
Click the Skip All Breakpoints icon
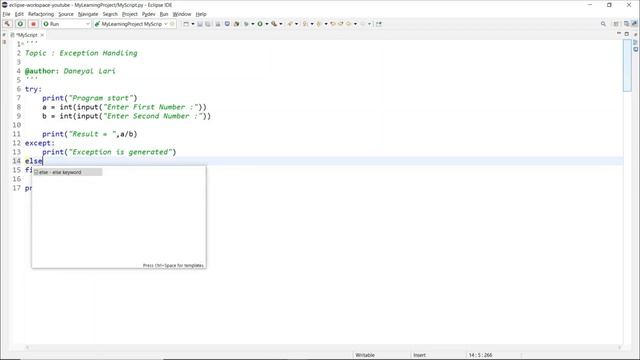(x=236, y=24)
